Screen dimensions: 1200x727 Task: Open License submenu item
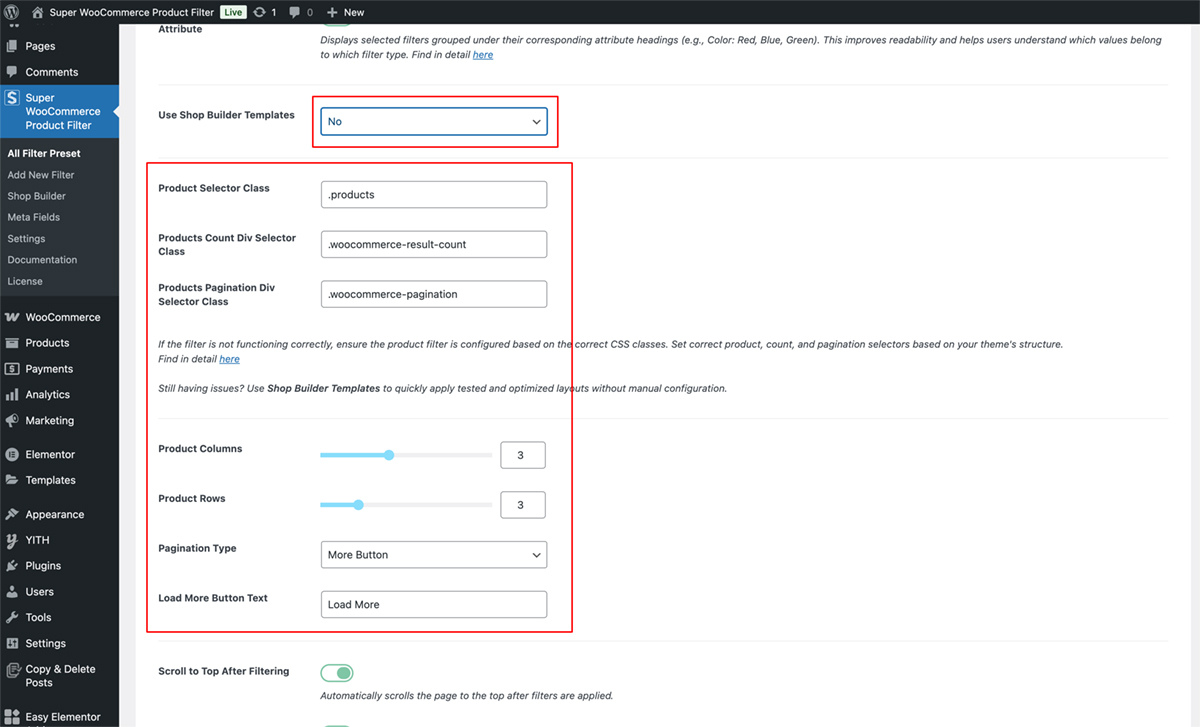click(25, 281)
